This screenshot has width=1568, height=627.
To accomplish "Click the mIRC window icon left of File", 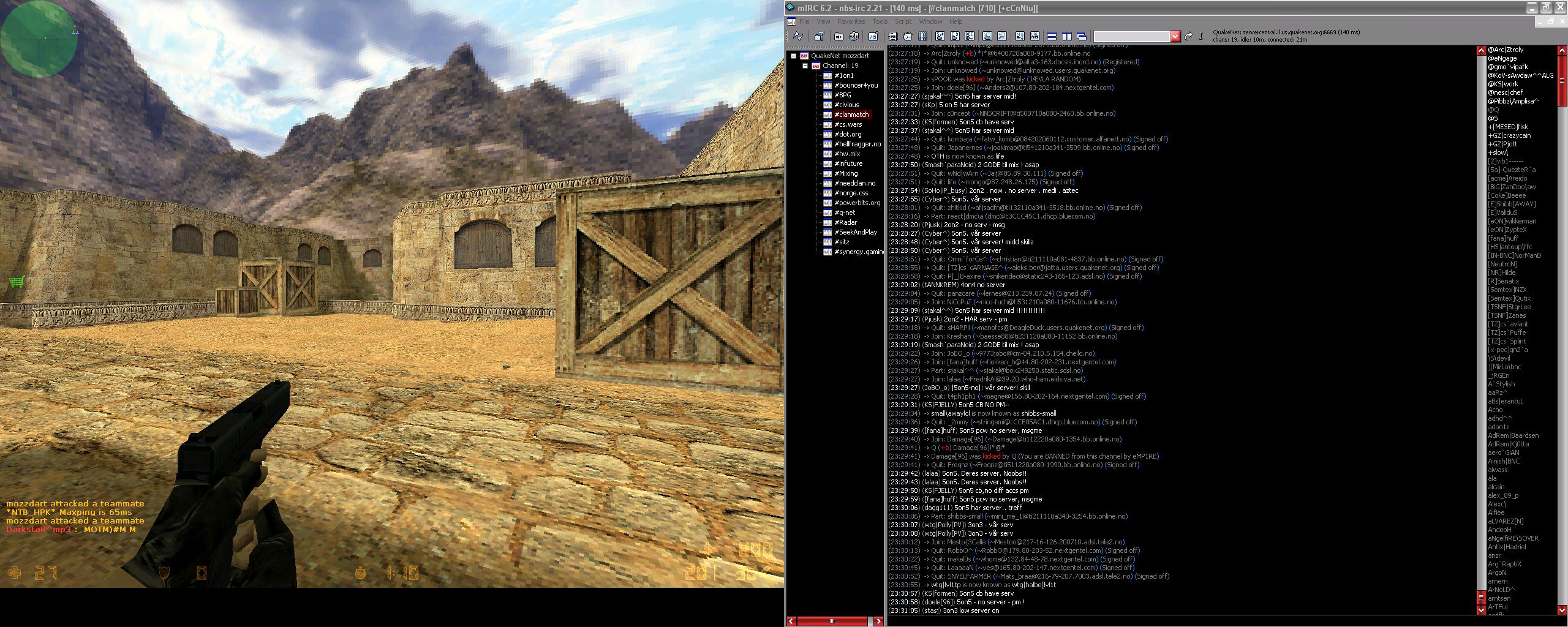I will coord(791,21).
